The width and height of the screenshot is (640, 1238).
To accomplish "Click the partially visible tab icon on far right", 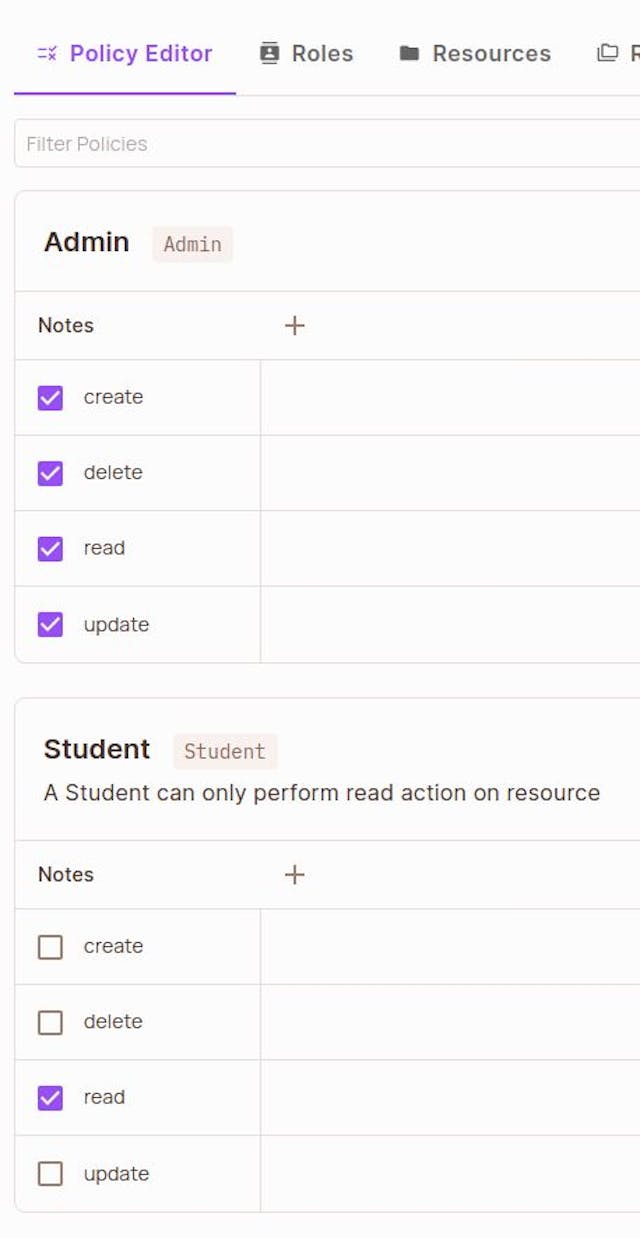I will pyautogui.click(x=610, y=54).
